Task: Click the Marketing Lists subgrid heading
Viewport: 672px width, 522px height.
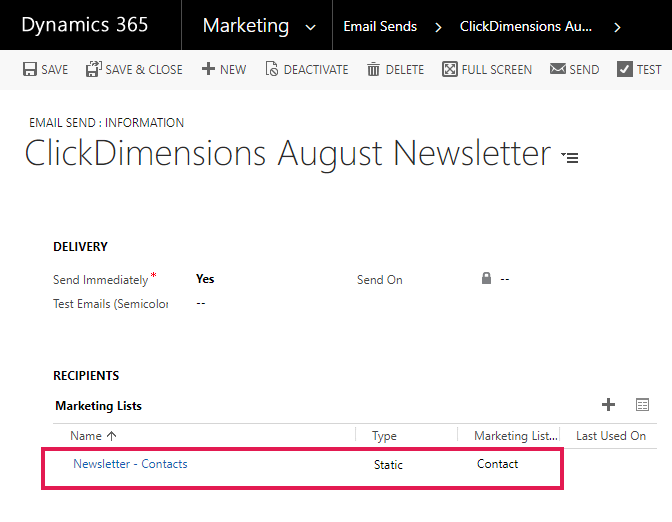Action: 99,405
